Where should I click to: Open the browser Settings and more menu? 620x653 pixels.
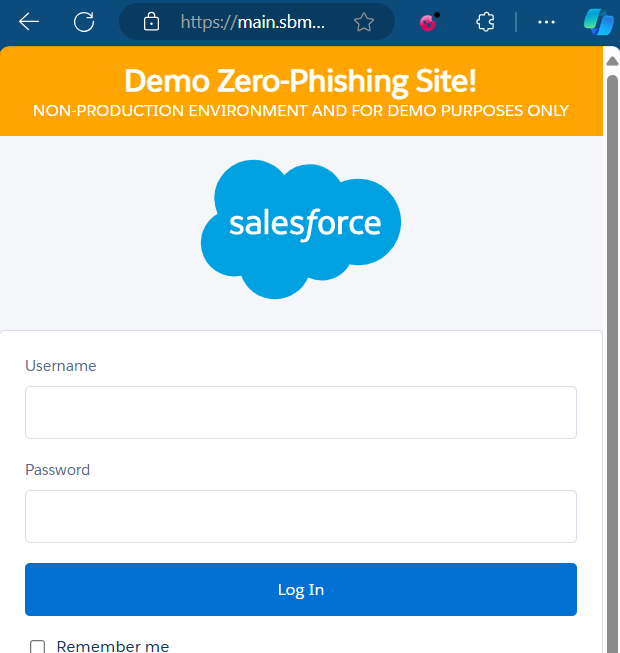coord(546,21)
